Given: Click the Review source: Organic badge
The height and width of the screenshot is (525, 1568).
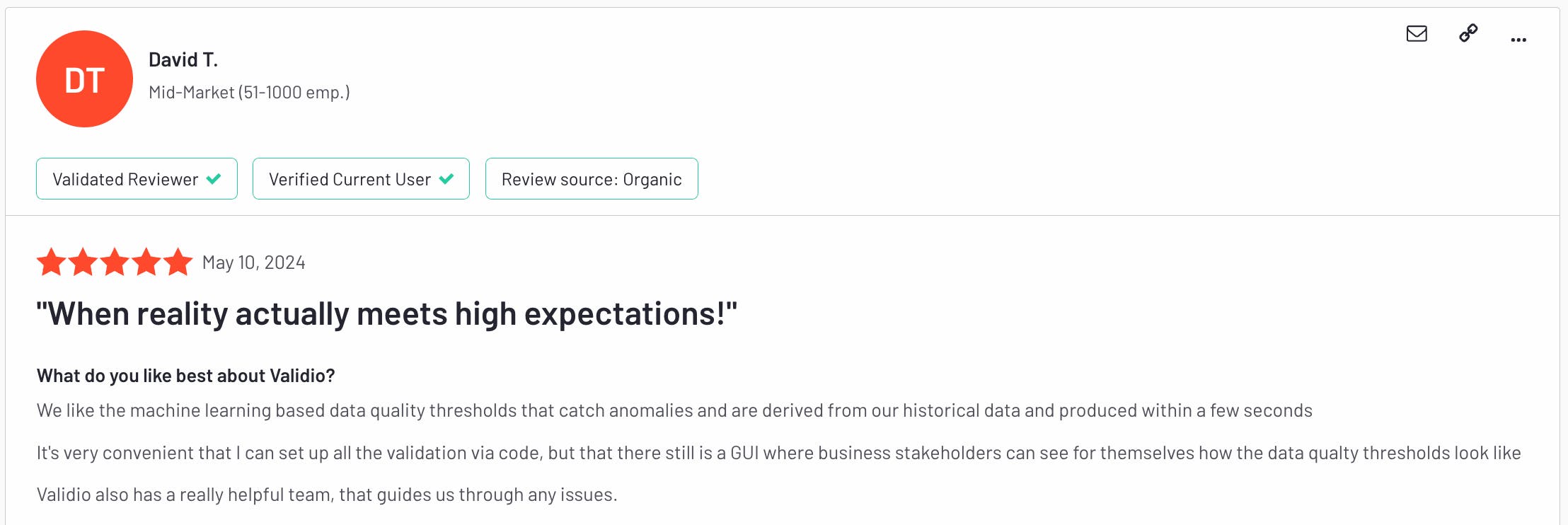Looking at the screenshot, I should click(x=592, y=179).
